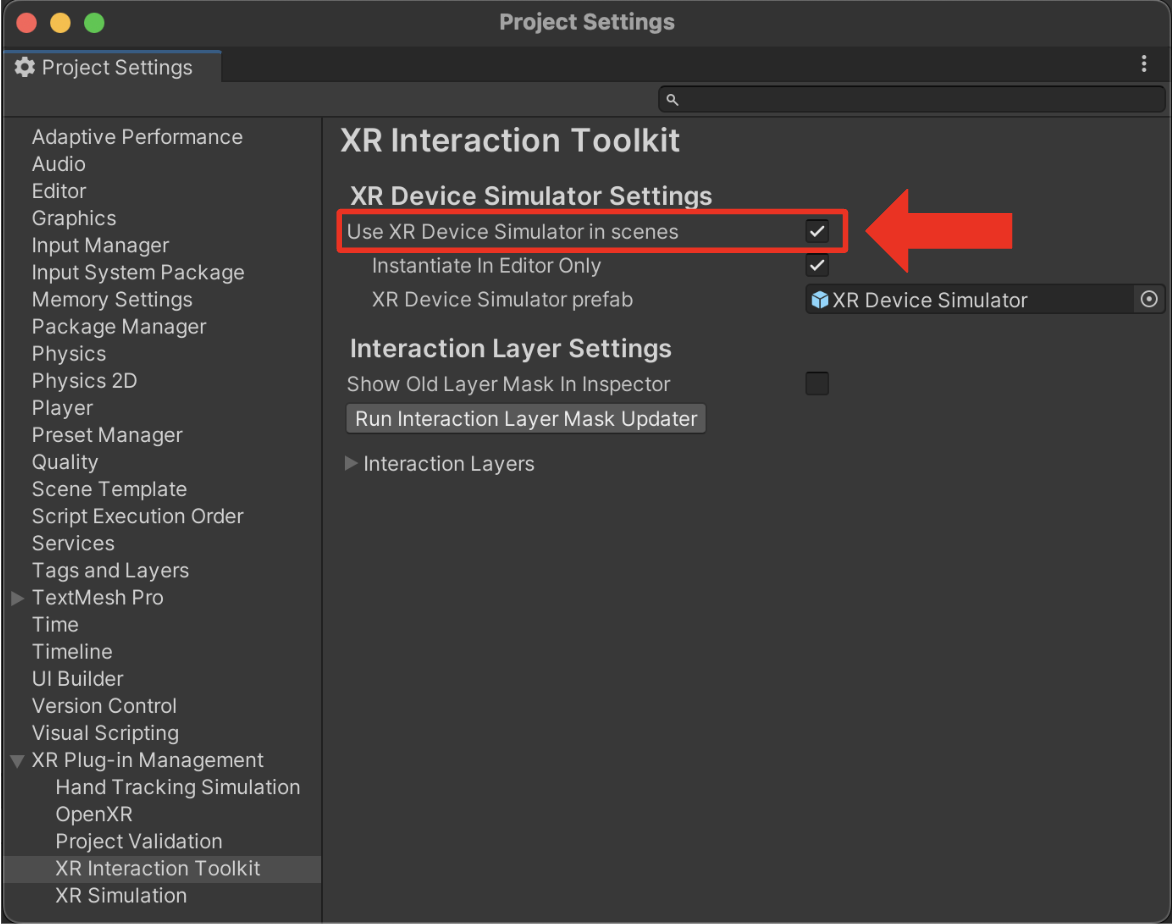Open Hand Tracking Simulation settings
This screenshot has height=924, width=1172.
coord(178,787)
